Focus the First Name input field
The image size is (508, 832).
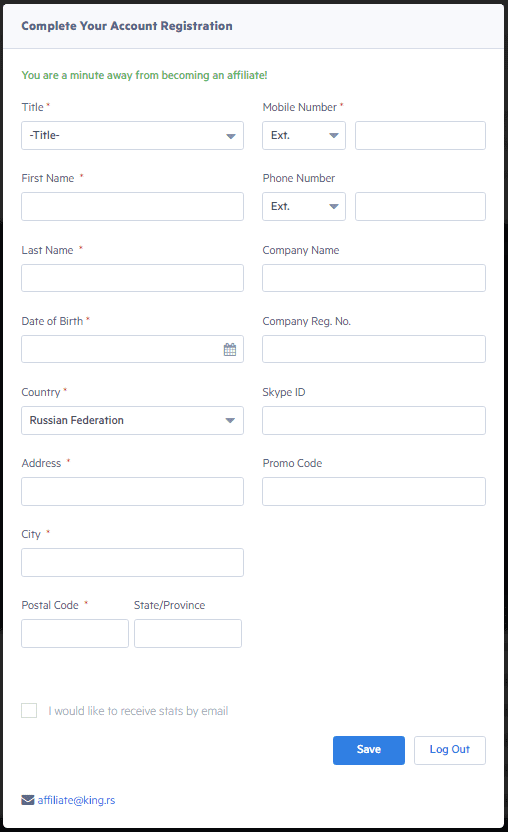[x=132, y=206]
